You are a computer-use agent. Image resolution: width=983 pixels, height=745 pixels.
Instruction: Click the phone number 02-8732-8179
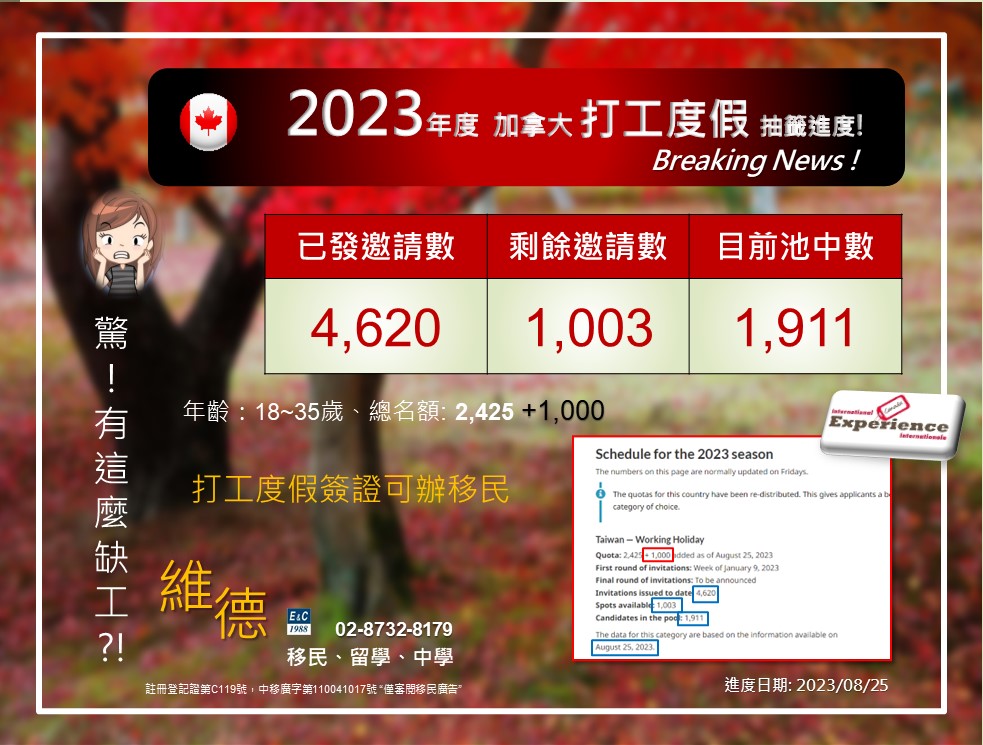click(394, 629)
